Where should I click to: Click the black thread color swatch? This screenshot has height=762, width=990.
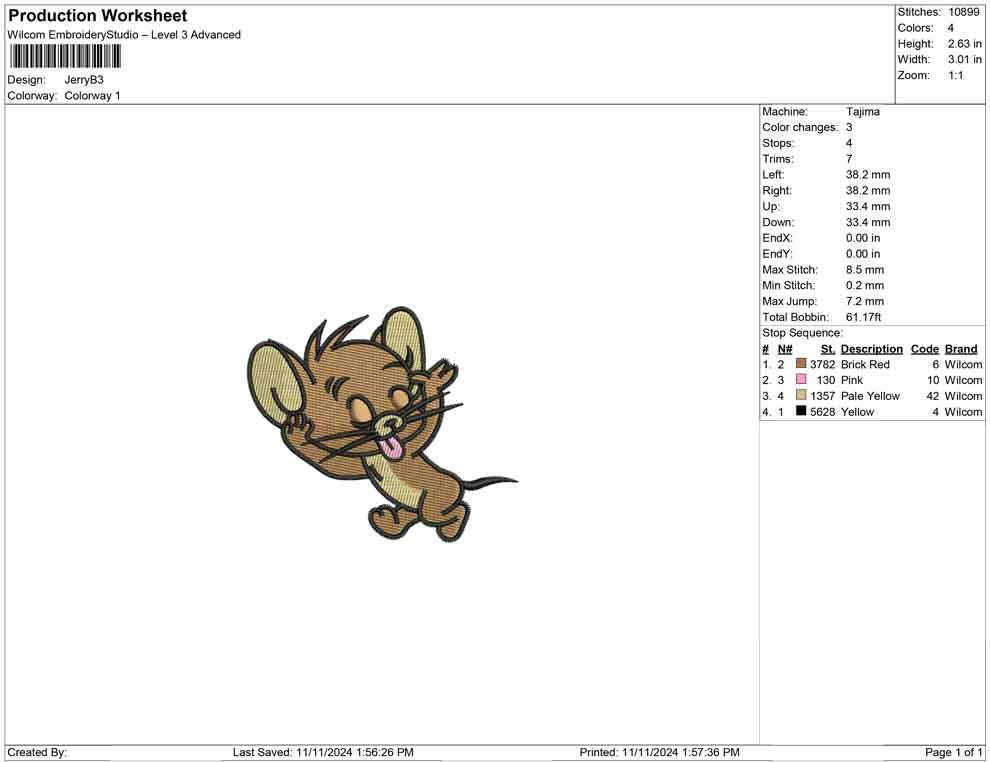click(801, 410)
